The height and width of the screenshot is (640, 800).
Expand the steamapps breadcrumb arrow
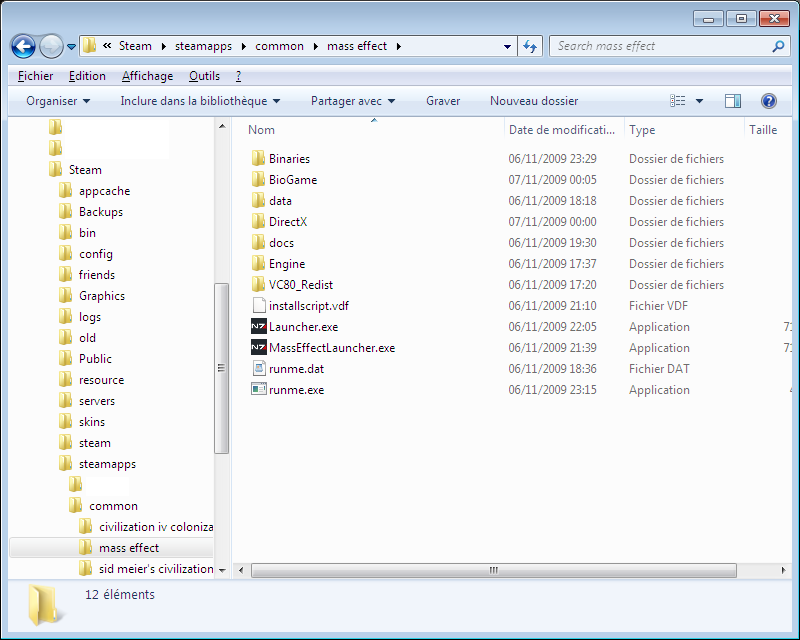243,46
